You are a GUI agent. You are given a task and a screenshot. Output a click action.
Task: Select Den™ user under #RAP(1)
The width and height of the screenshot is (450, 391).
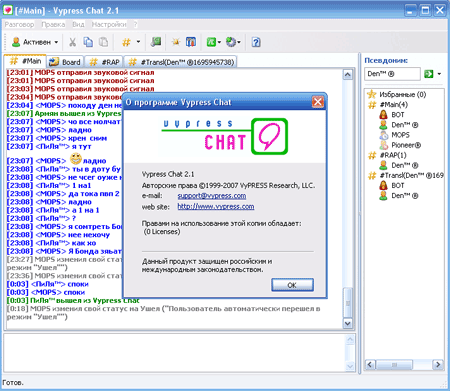[398, 165]
